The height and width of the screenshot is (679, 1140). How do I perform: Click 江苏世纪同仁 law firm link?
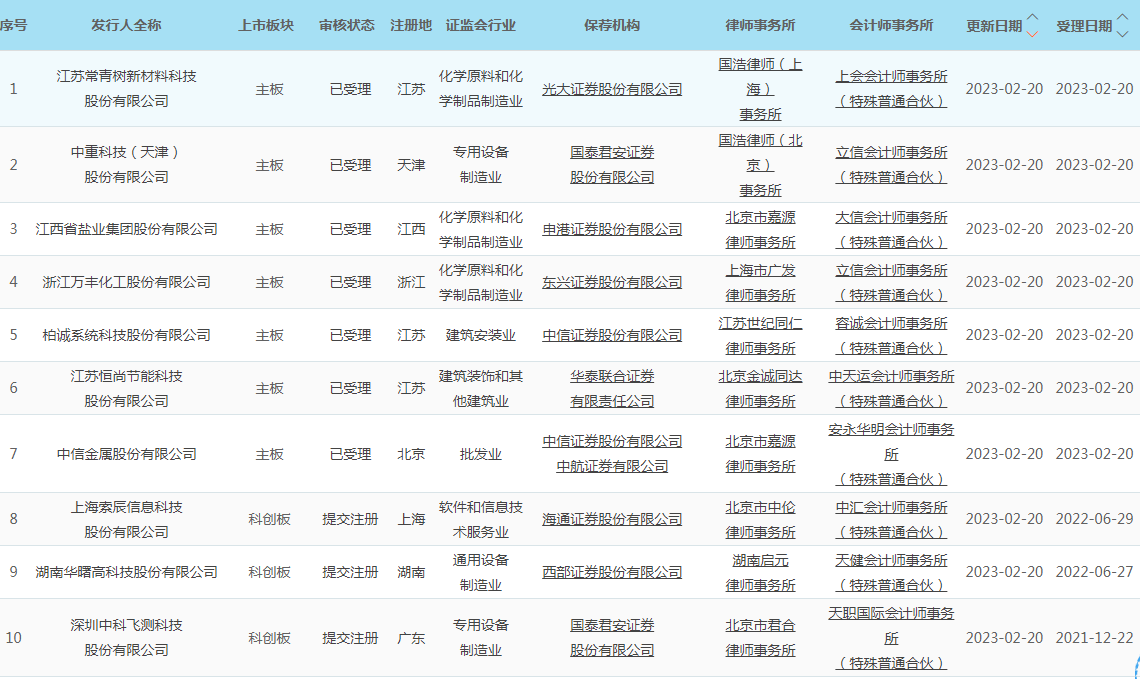point(760,323)
